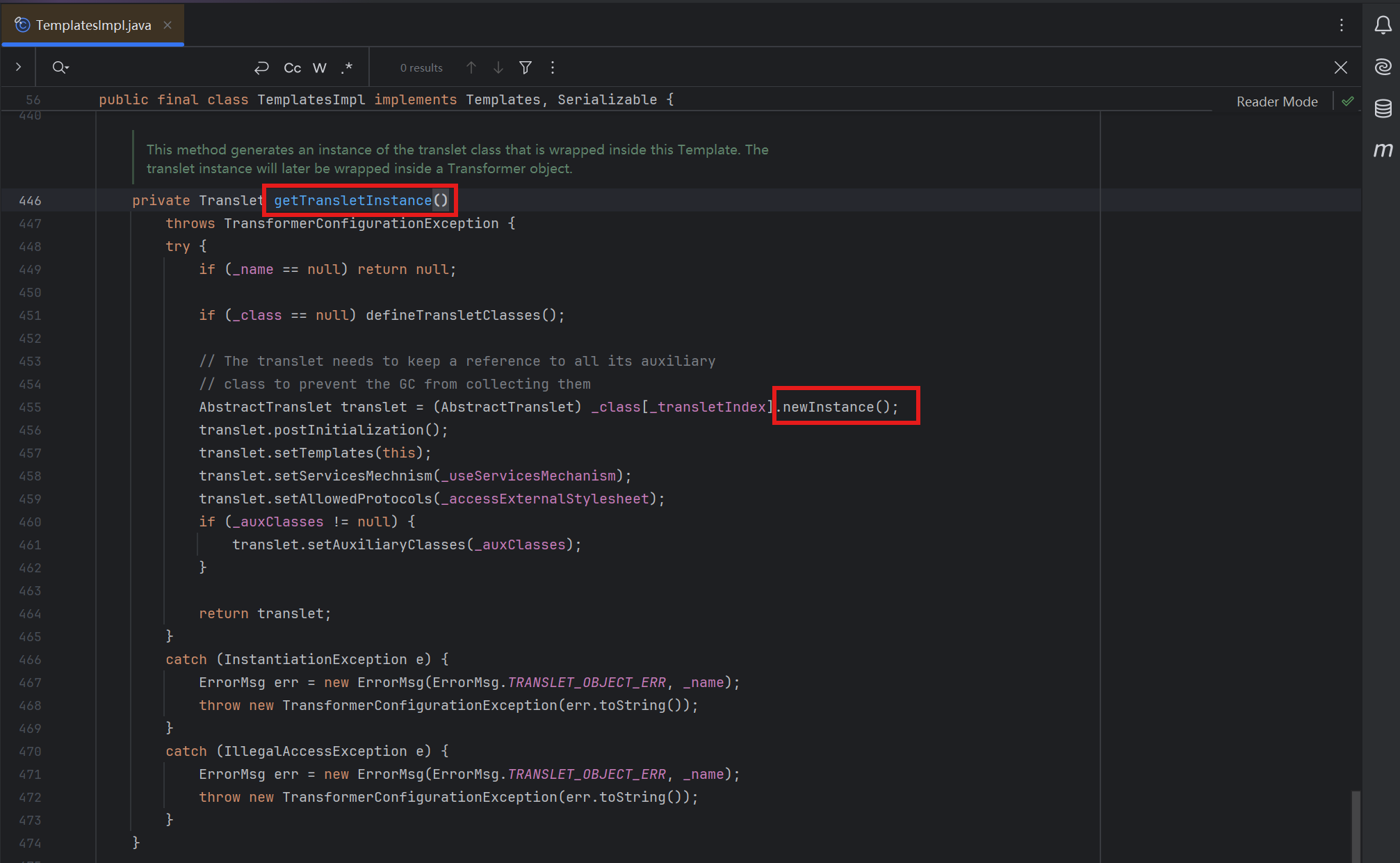Go to next search occurrence

498,67
